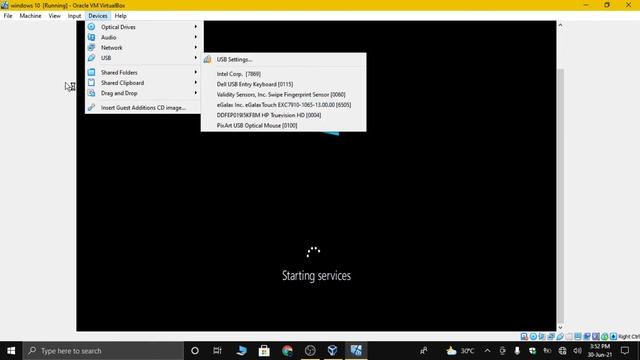The height and width of the screenshot is (360, 640).
Task: Open the View menu
Action: pos(54,16)
